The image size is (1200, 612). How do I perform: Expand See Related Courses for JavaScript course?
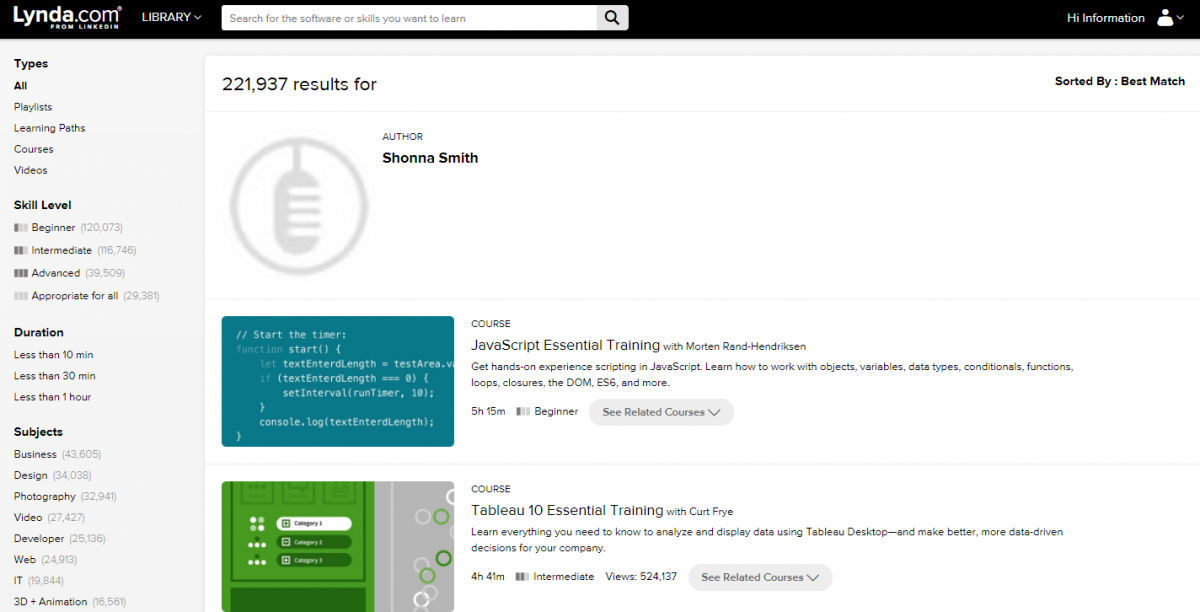[x=661, y=412]
